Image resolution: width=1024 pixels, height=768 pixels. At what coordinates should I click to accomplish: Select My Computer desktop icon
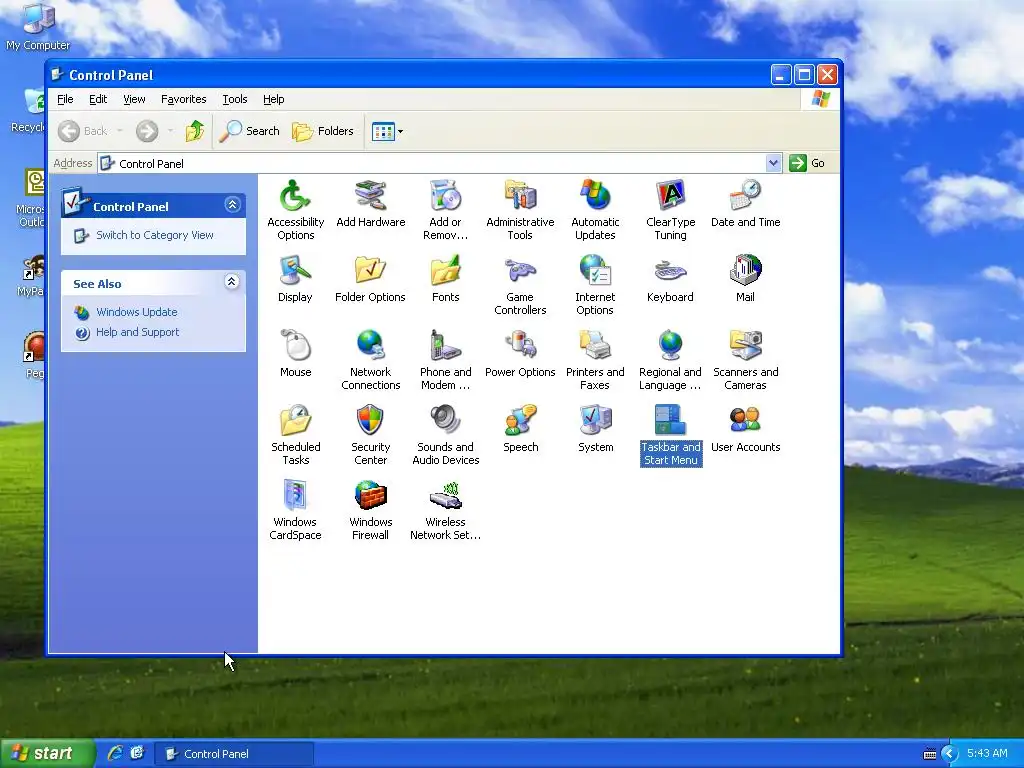pos(38,27)
